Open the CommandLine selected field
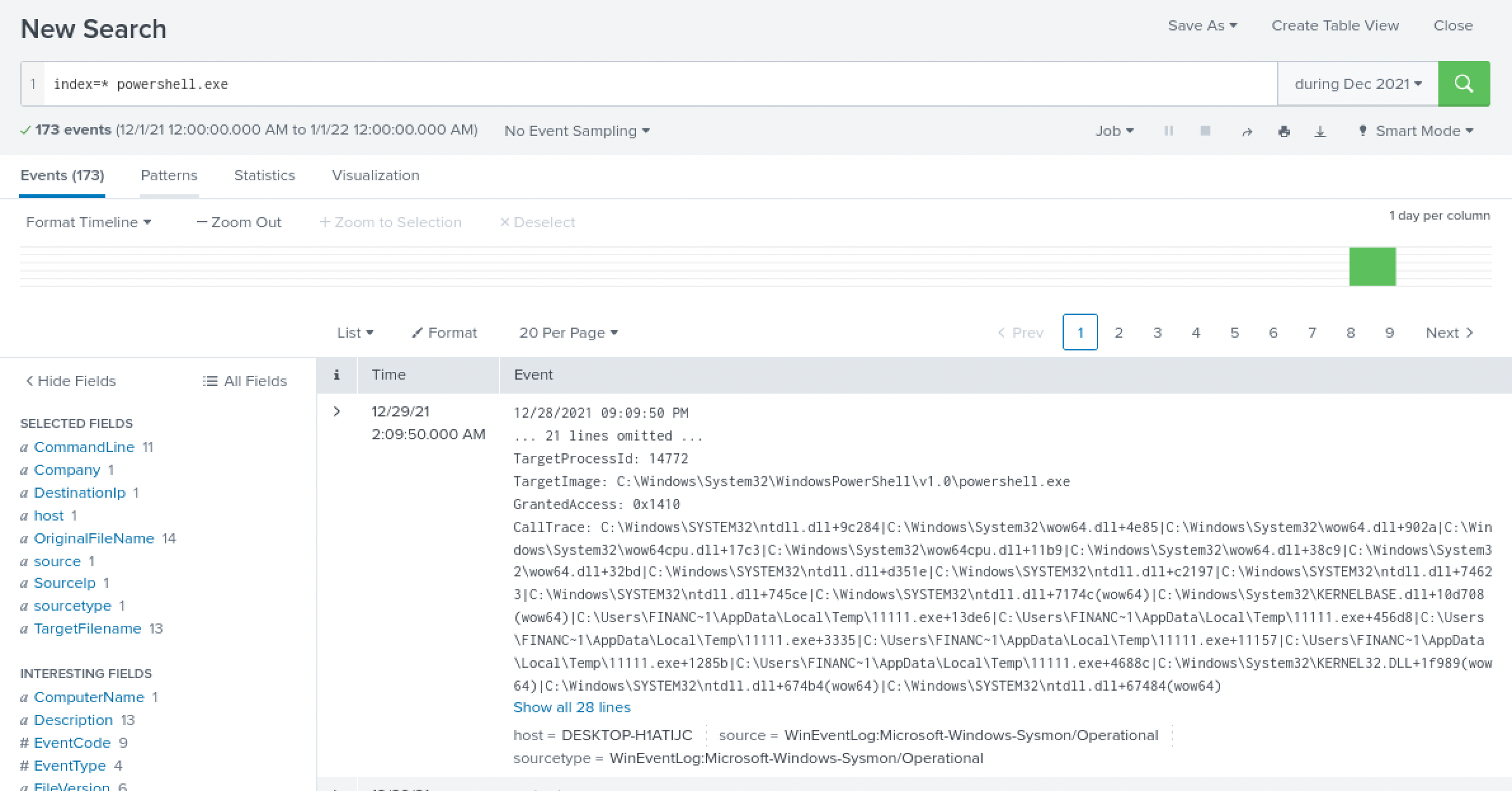Screen dimensions: 1512x791 84,447
